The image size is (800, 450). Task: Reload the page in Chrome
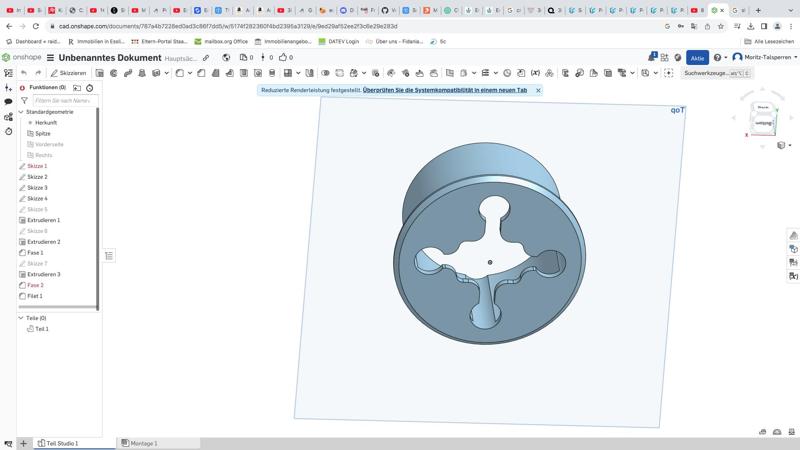36,26
